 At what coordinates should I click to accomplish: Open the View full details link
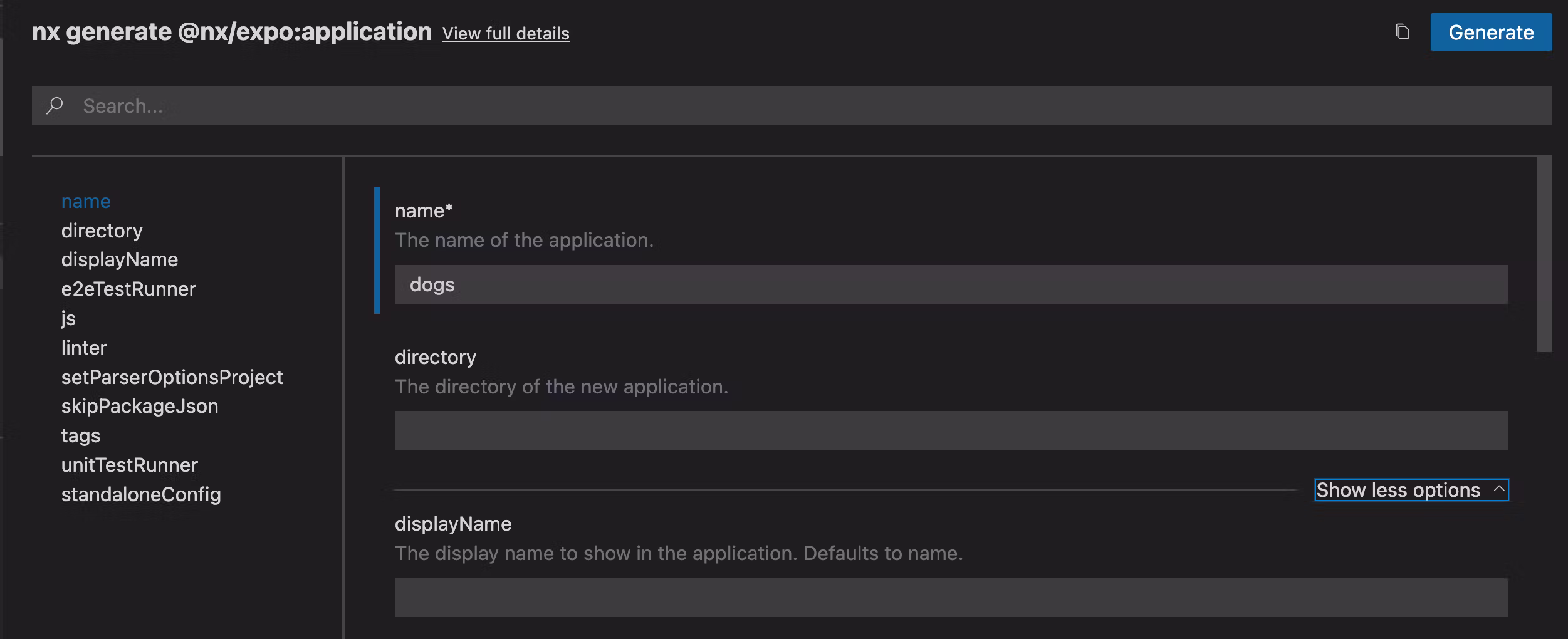506,33
